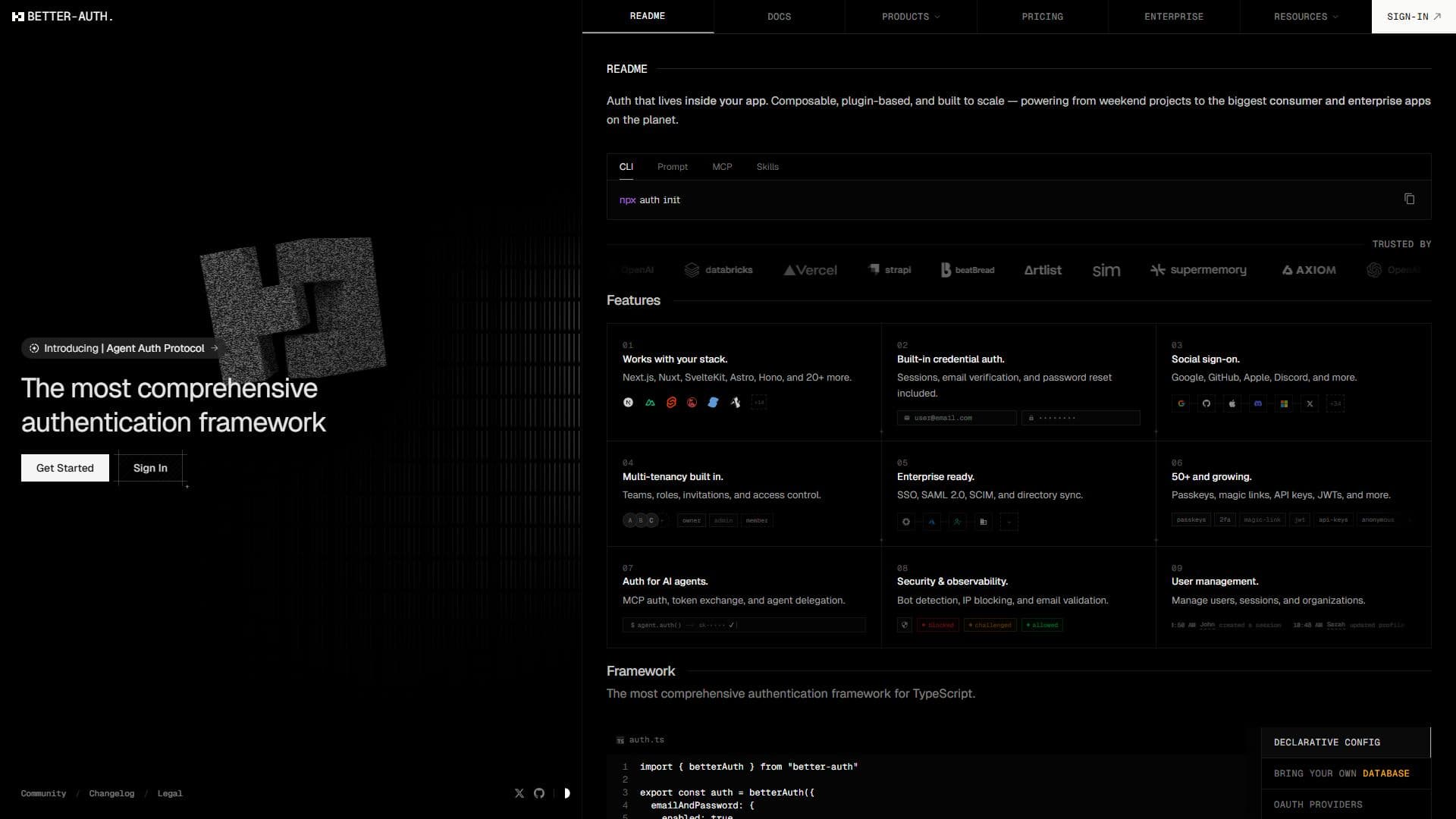The width and height of the screenshot is (1456, 819).
Task: Click the green allowed status badge
Action: pos(1043,625)
